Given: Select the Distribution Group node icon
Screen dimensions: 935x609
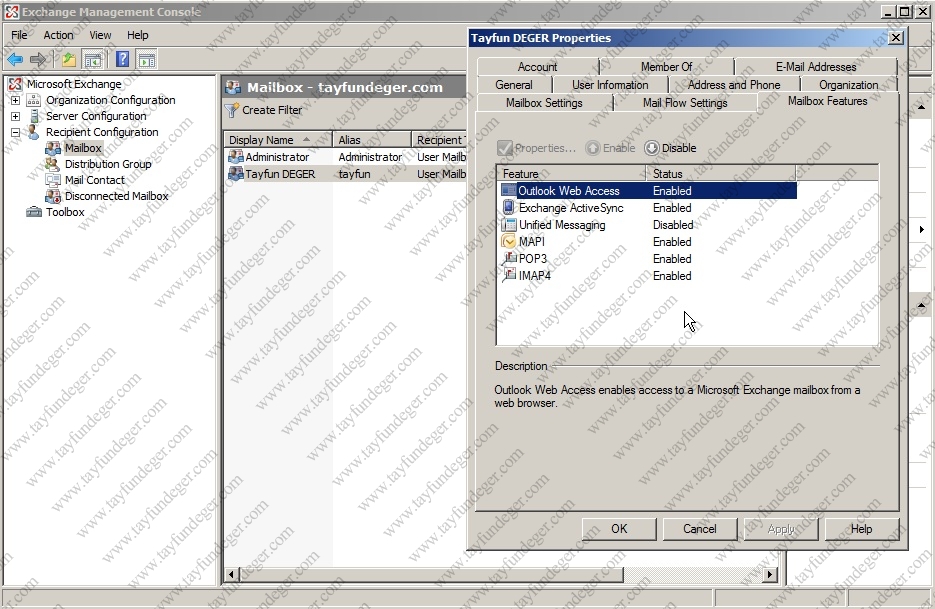Looking at the screenshot, I should (x=54, y=164).
